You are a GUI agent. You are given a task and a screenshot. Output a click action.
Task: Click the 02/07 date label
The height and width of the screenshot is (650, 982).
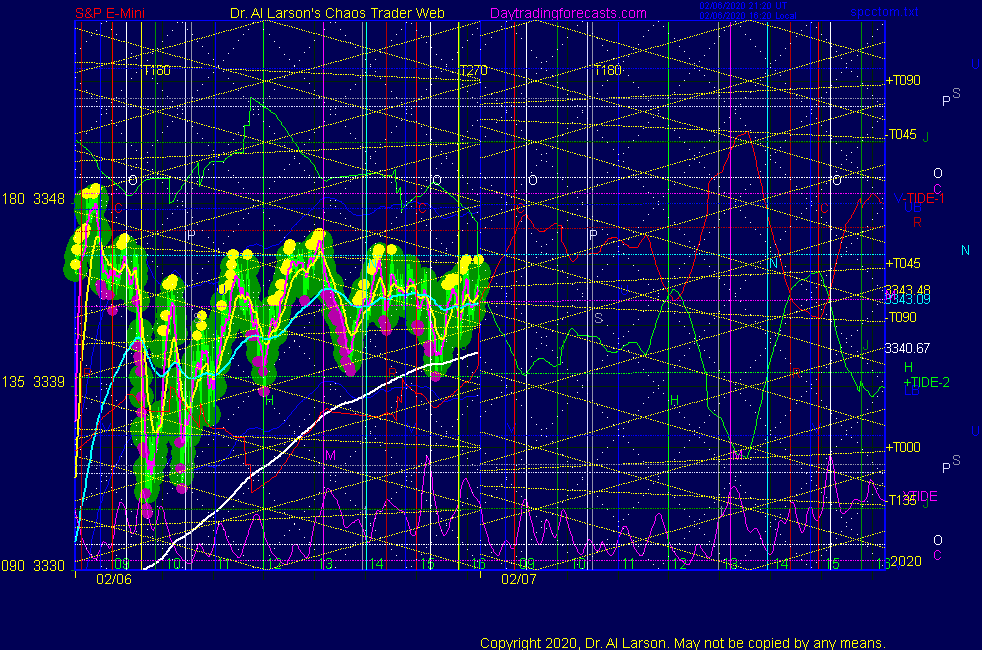coord(519,579)
